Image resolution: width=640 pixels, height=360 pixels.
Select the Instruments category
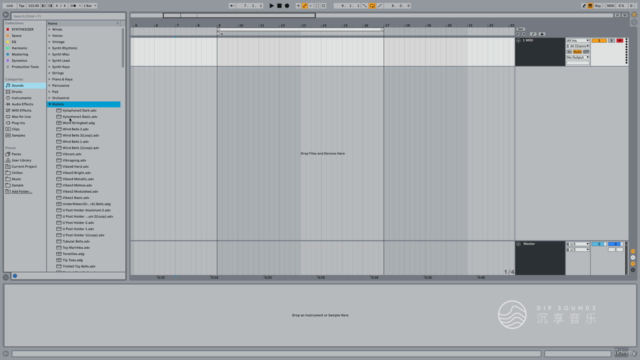[x=21, y=98]
